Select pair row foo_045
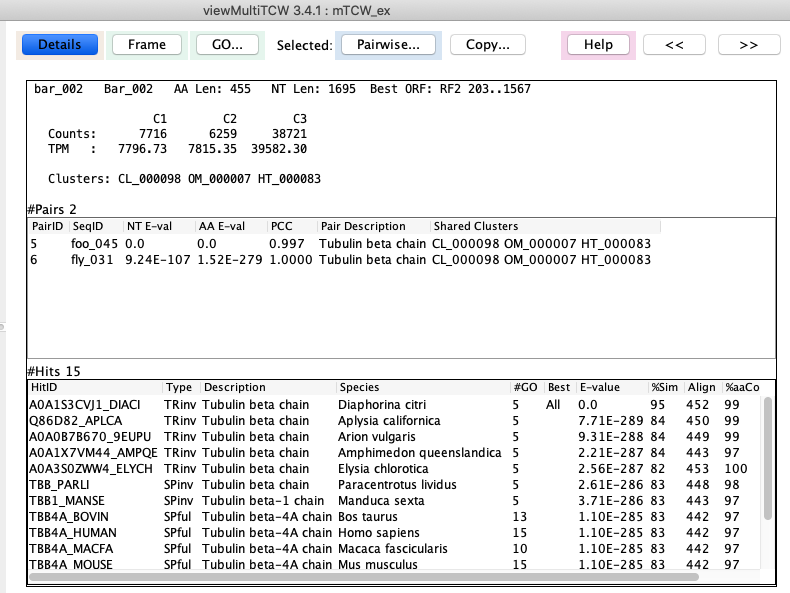This screenshot has height=593, width=790. pos(88,243)
